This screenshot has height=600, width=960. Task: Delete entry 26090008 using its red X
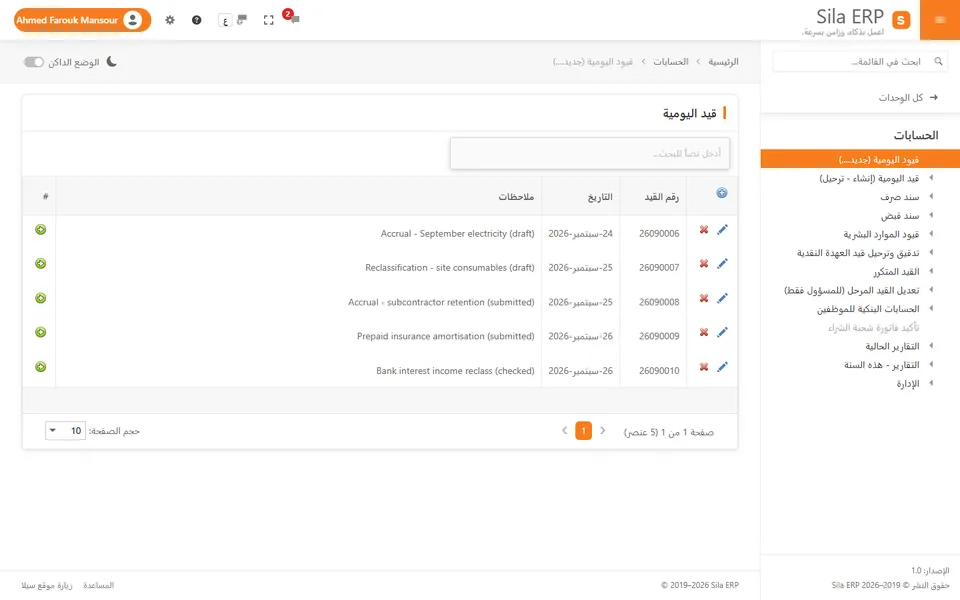click(x=704, y=298)
